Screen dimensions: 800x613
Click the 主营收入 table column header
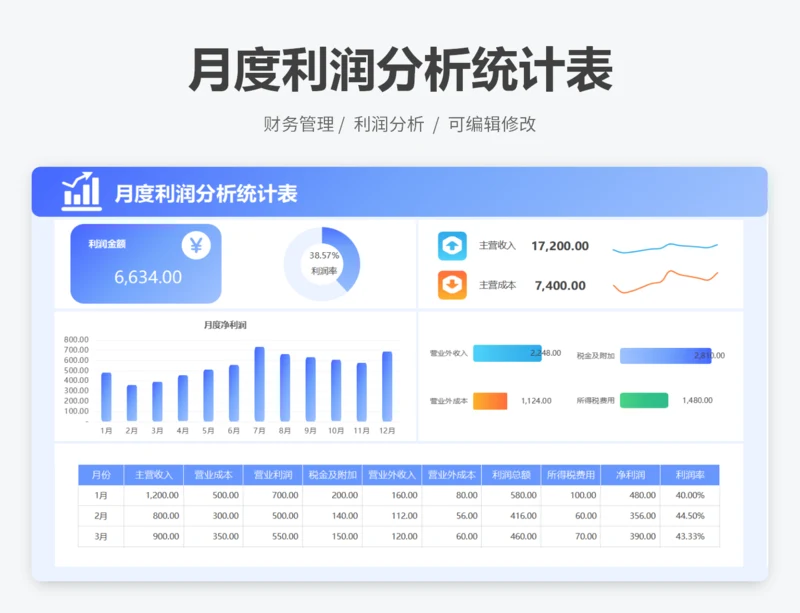tap(154, 475)
